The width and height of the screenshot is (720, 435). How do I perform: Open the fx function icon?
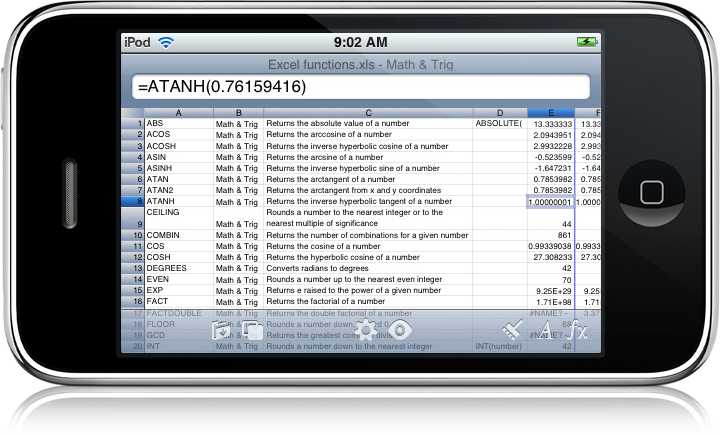tap(580, 331)
